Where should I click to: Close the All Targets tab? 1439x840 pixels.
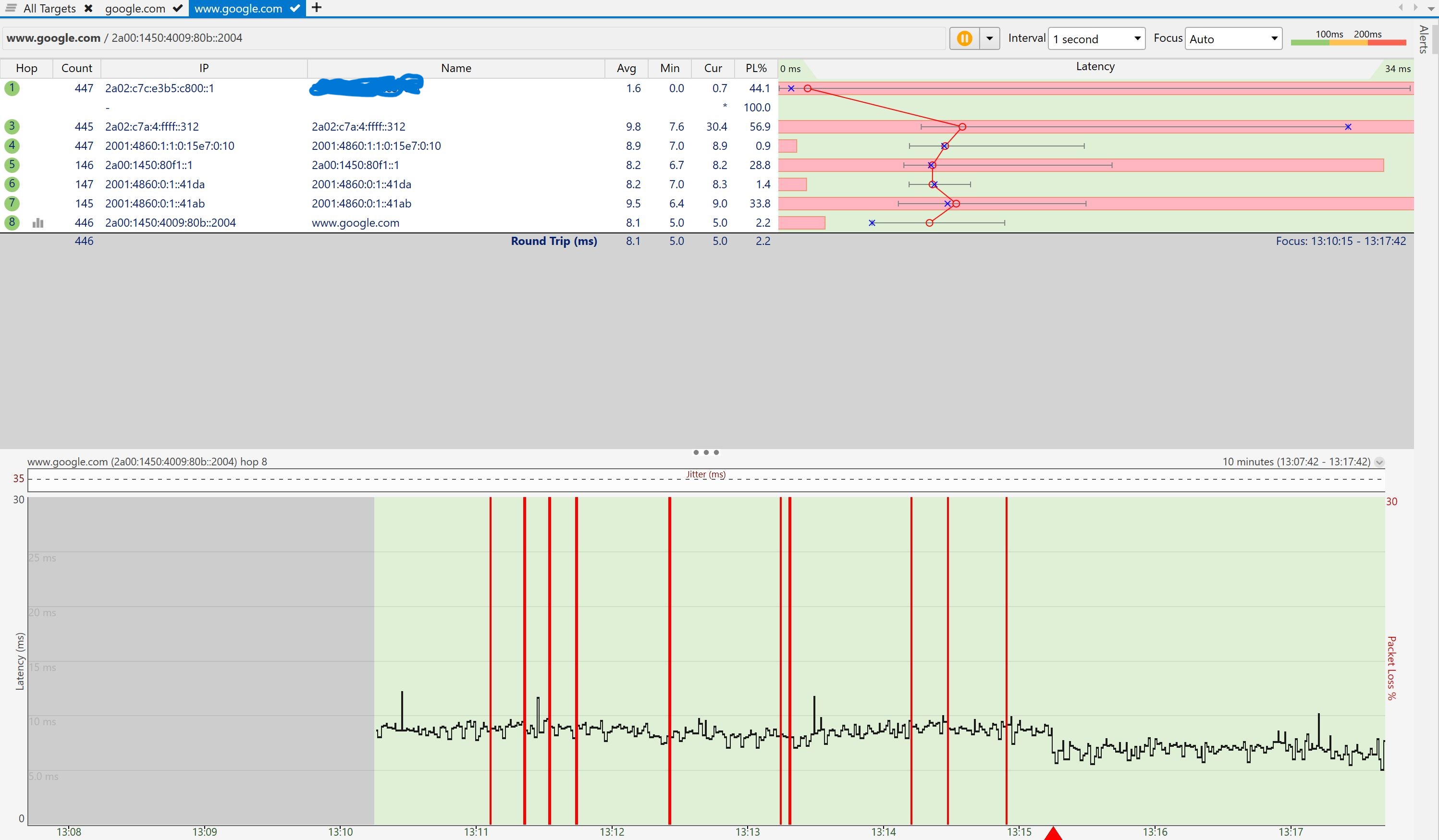click(88, 9)
